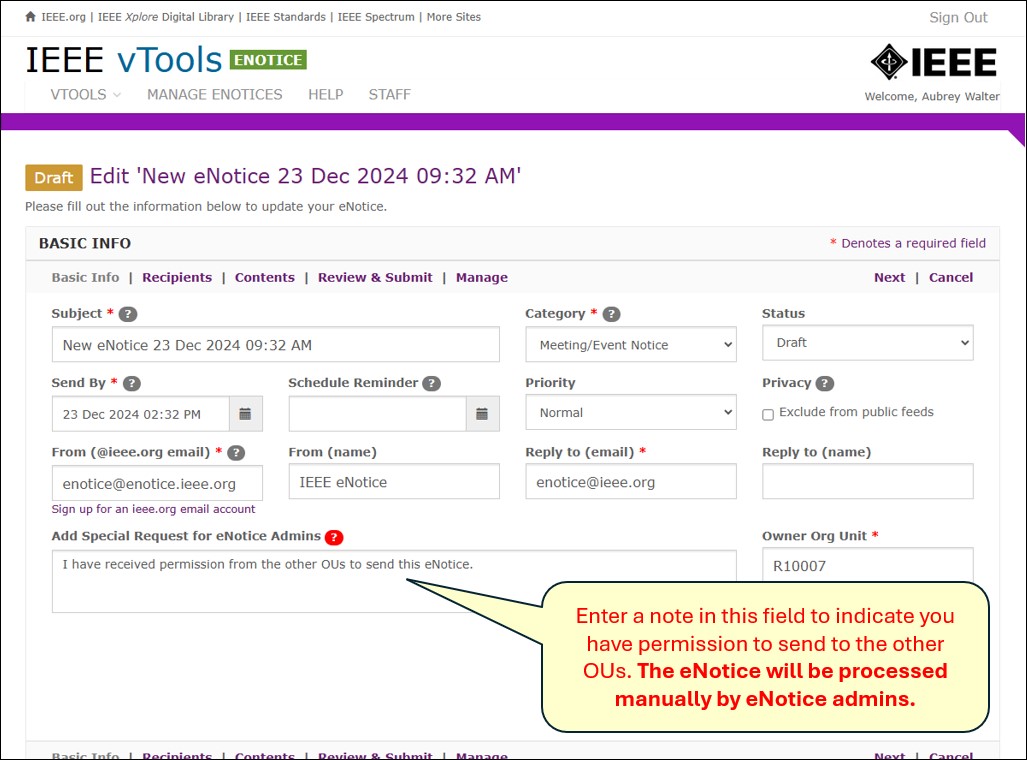Click Sign up for an ieee.org email account

[x=153, y=509]
